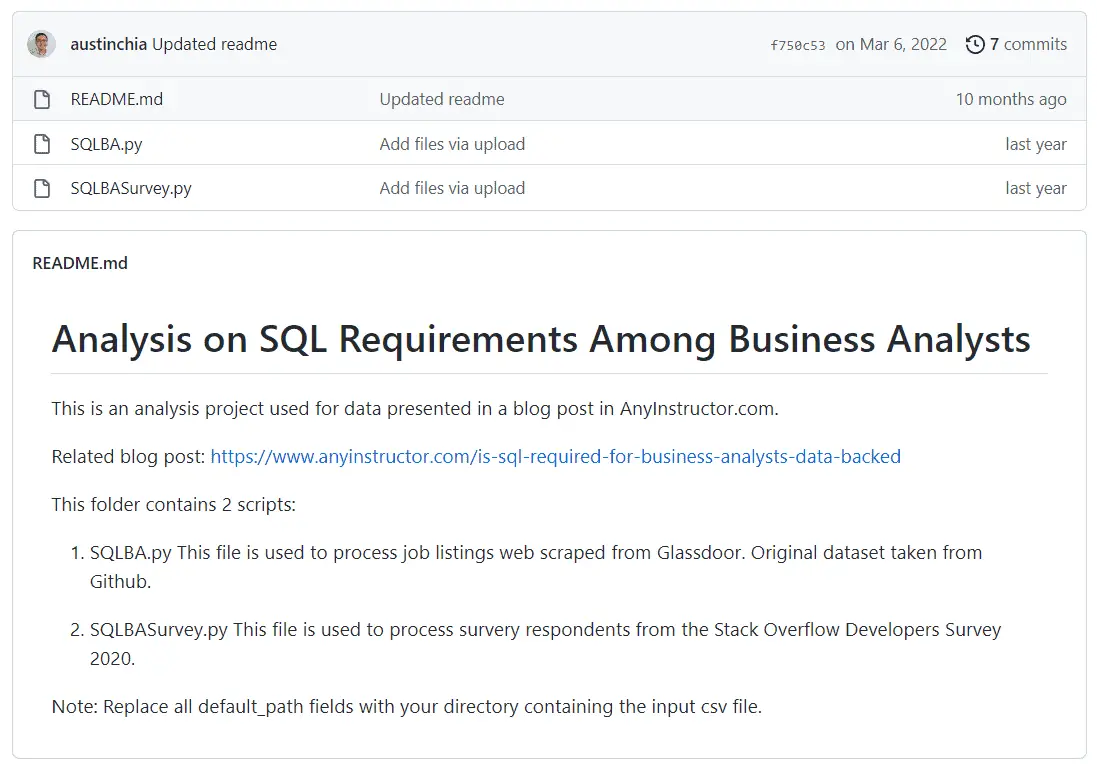1097x769 pixels.
Task: Click the README.md file icon
Action: pos(42,99)
